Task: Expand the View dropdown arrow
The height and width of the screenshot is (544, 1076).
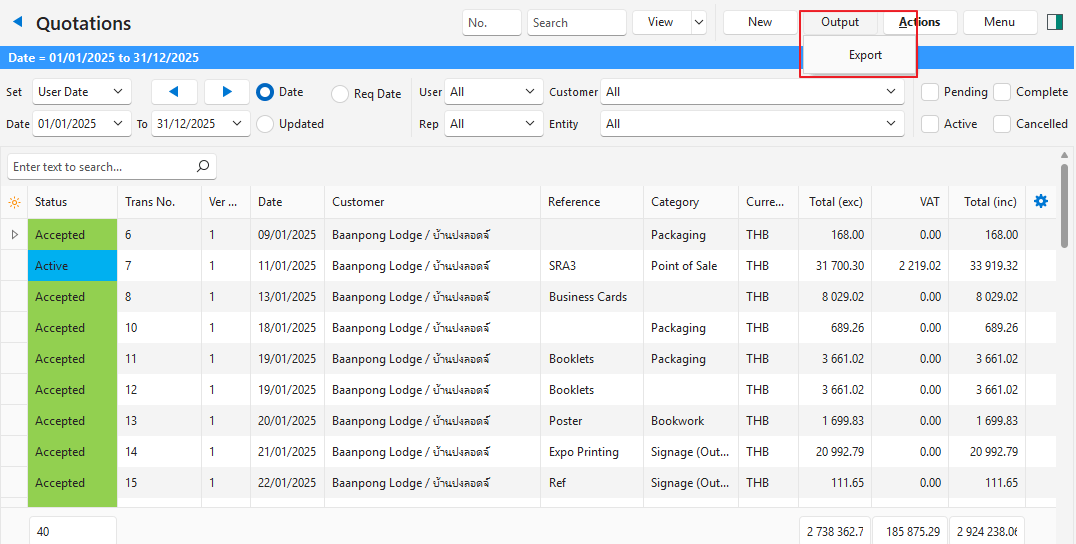Action: (698, 22)
